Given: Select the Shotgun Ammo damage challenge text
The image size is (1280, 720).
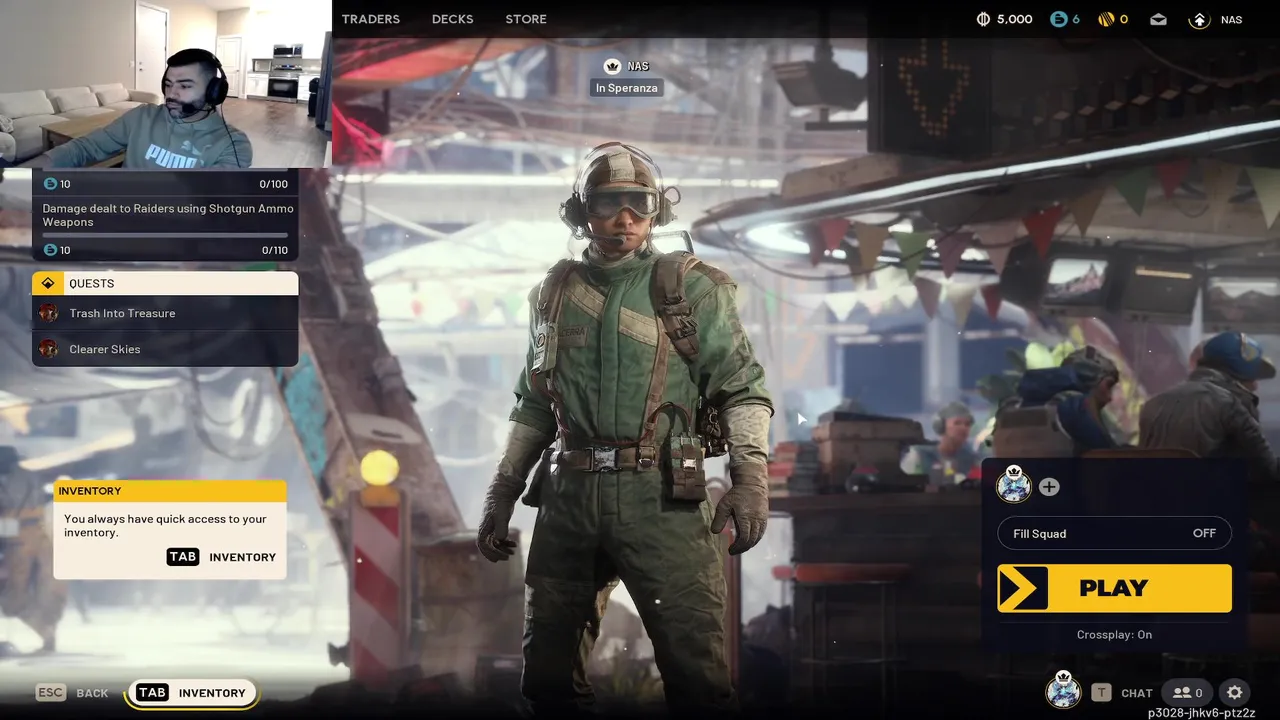Looking at the screenshot, I should [168, 215].
